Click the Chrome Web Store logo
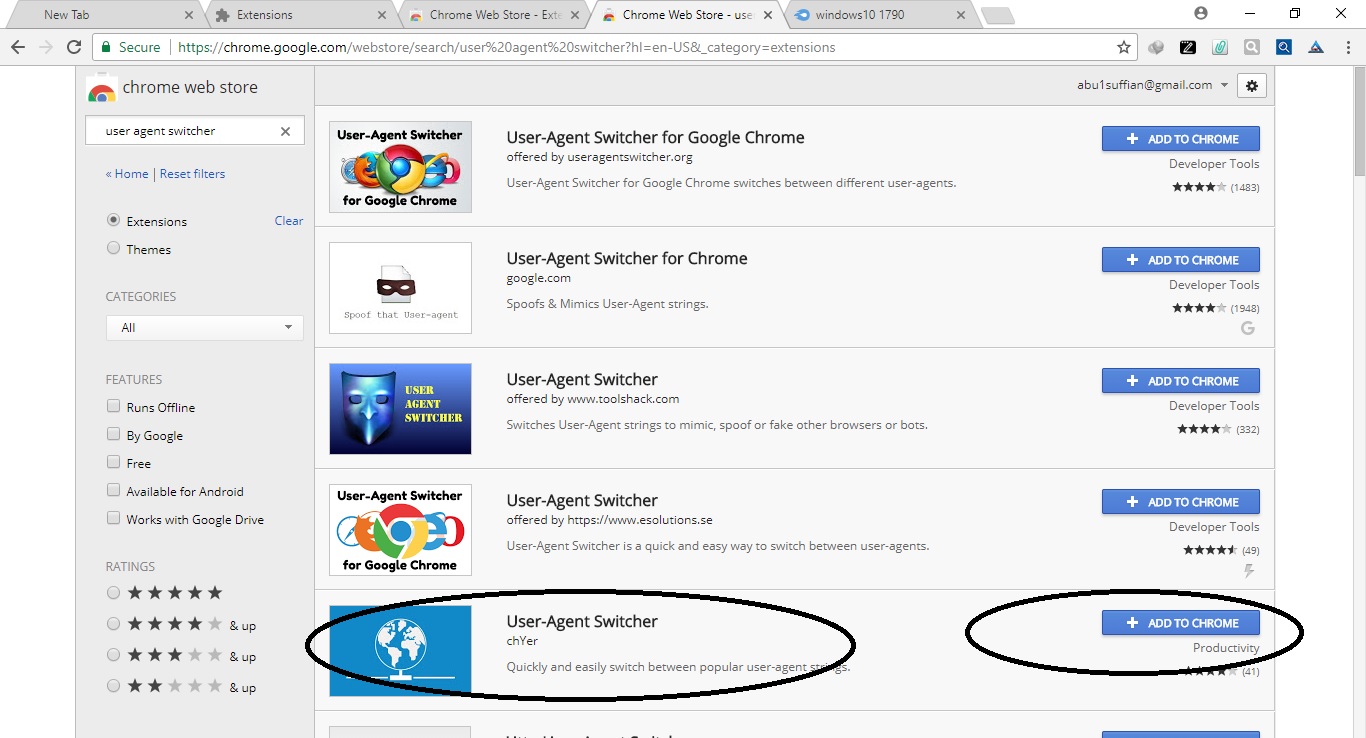 tap(102, 88)
